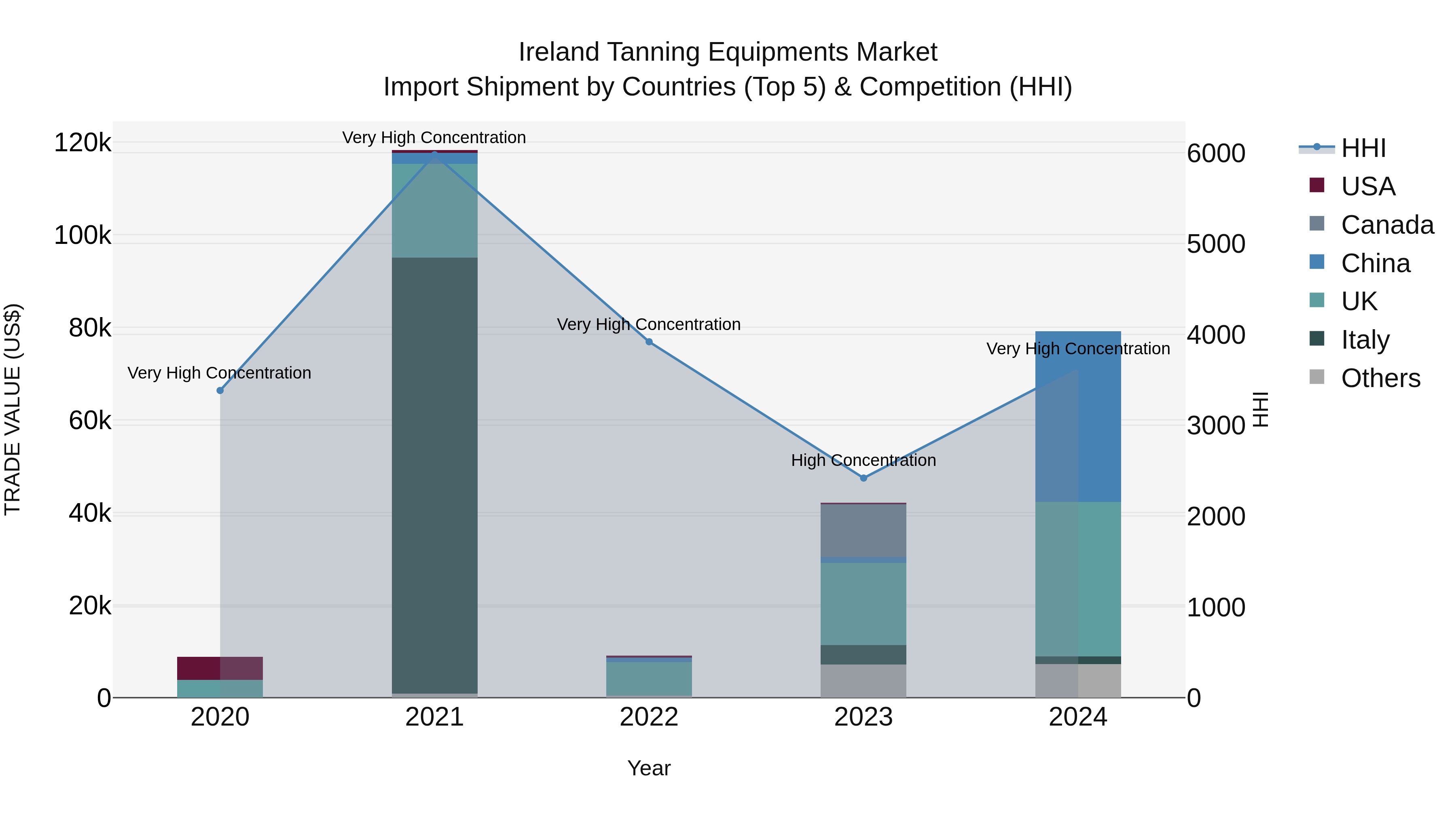Click the Others segment of 2023 bar
The image size is (1456, 819).
click(x=863, y=681)
